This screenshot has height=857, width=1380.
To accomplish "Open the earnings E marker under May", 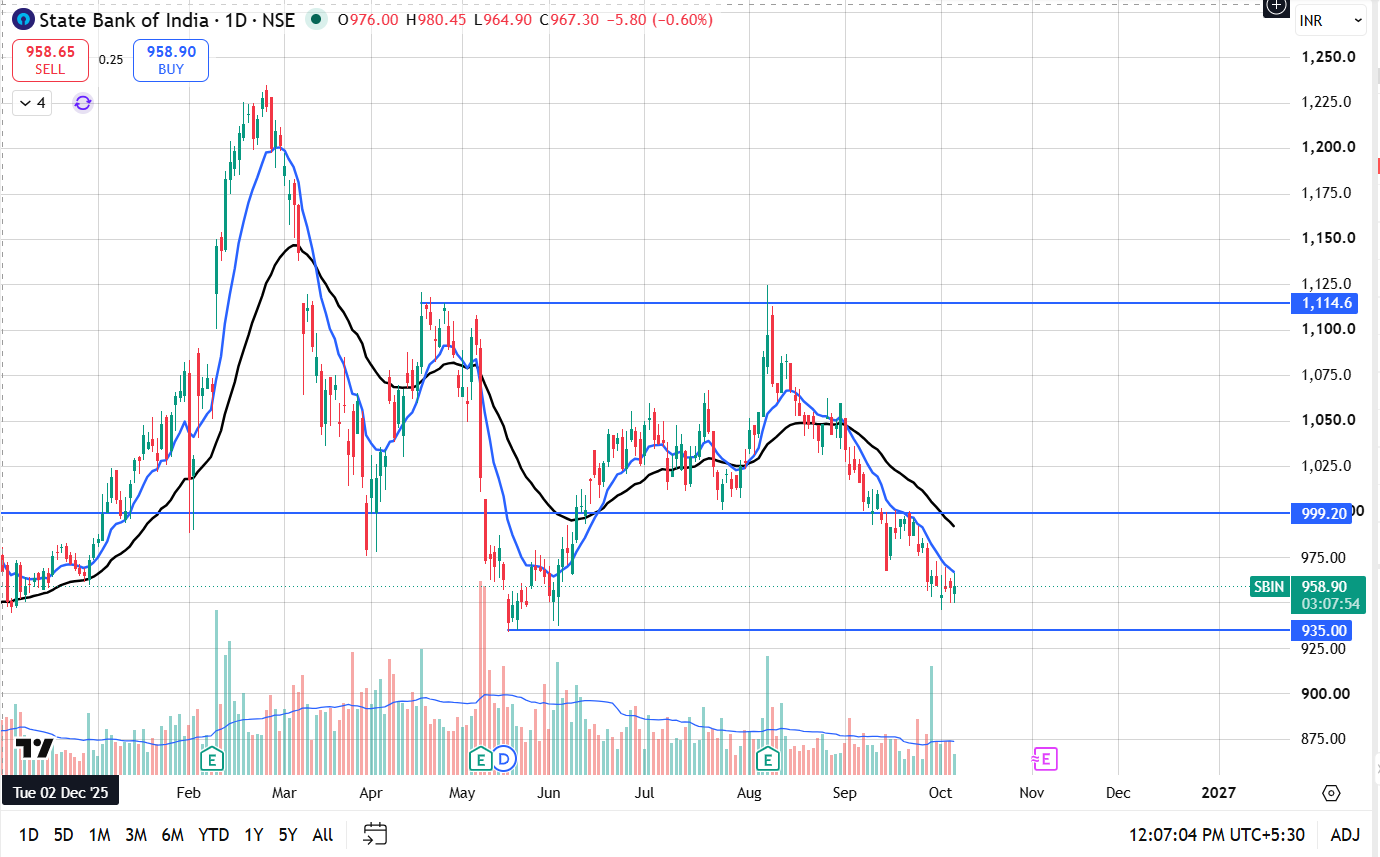I will 481,759.
